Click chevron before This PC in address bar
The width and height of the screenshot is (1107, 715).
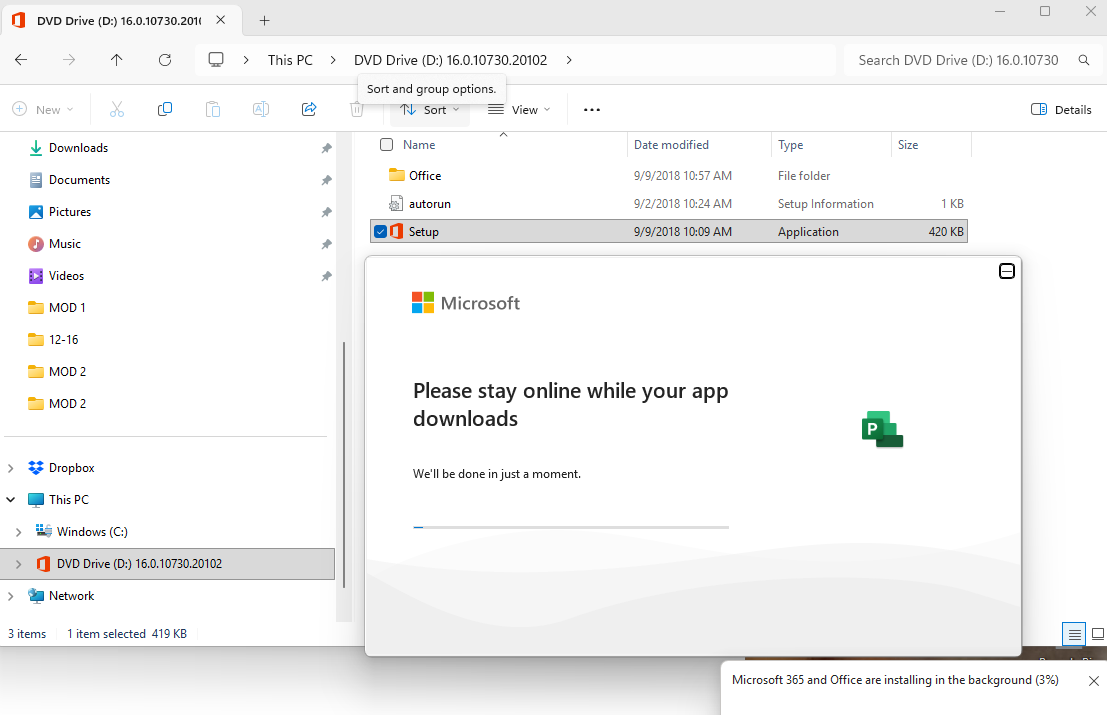coord(246,60)
